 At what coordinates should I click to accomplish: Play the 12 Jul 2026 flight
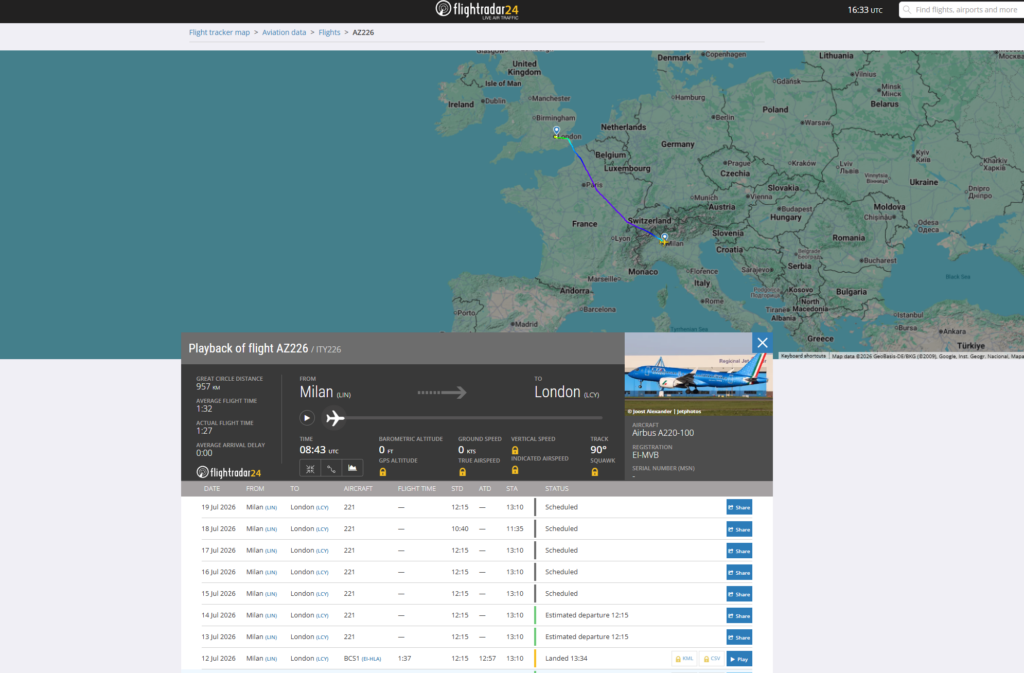tap(739, 659)
